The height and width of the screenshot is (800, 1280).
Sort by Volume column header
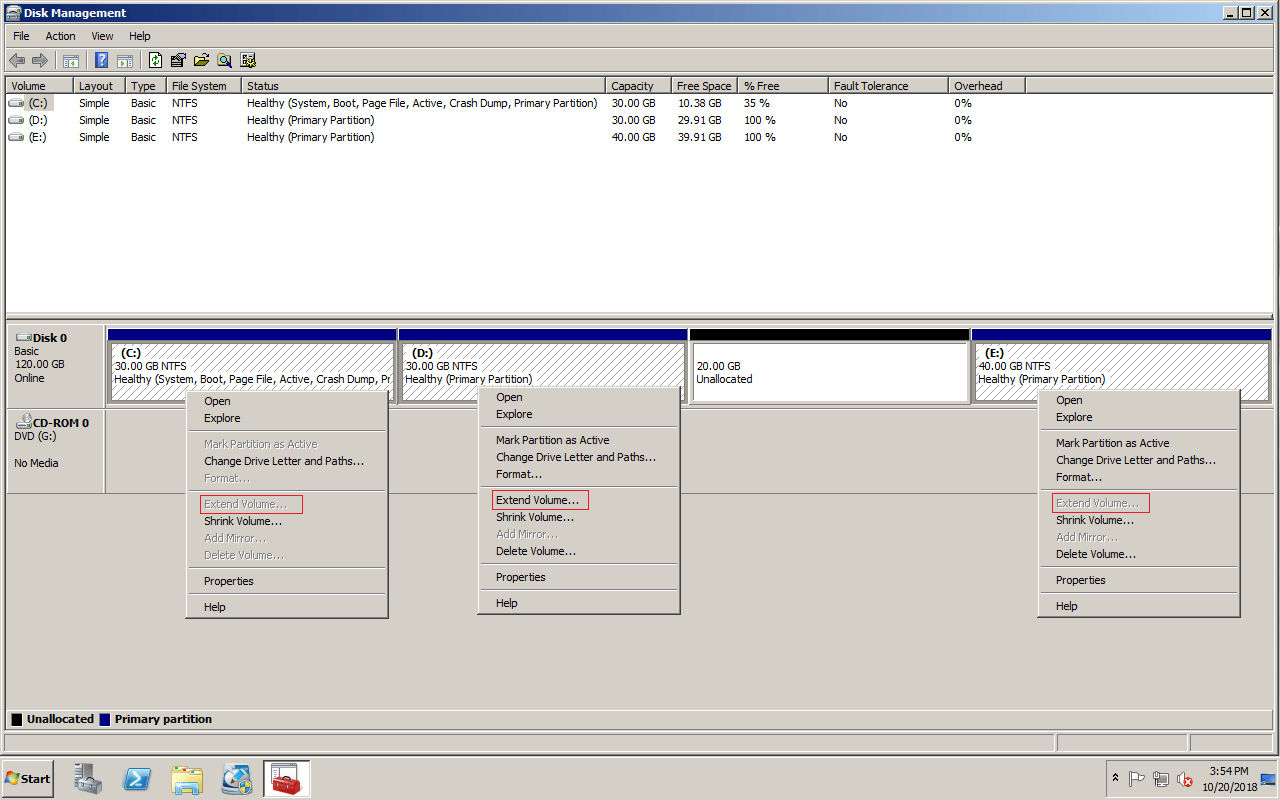point(39,86)
